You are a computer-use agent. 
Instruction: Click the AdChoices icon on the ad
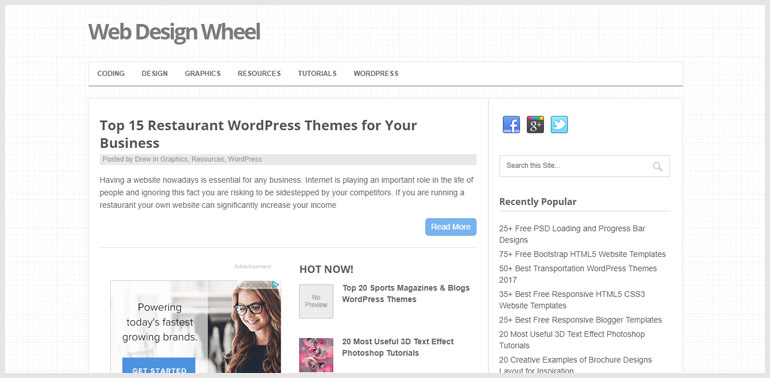tap(276, 285)
